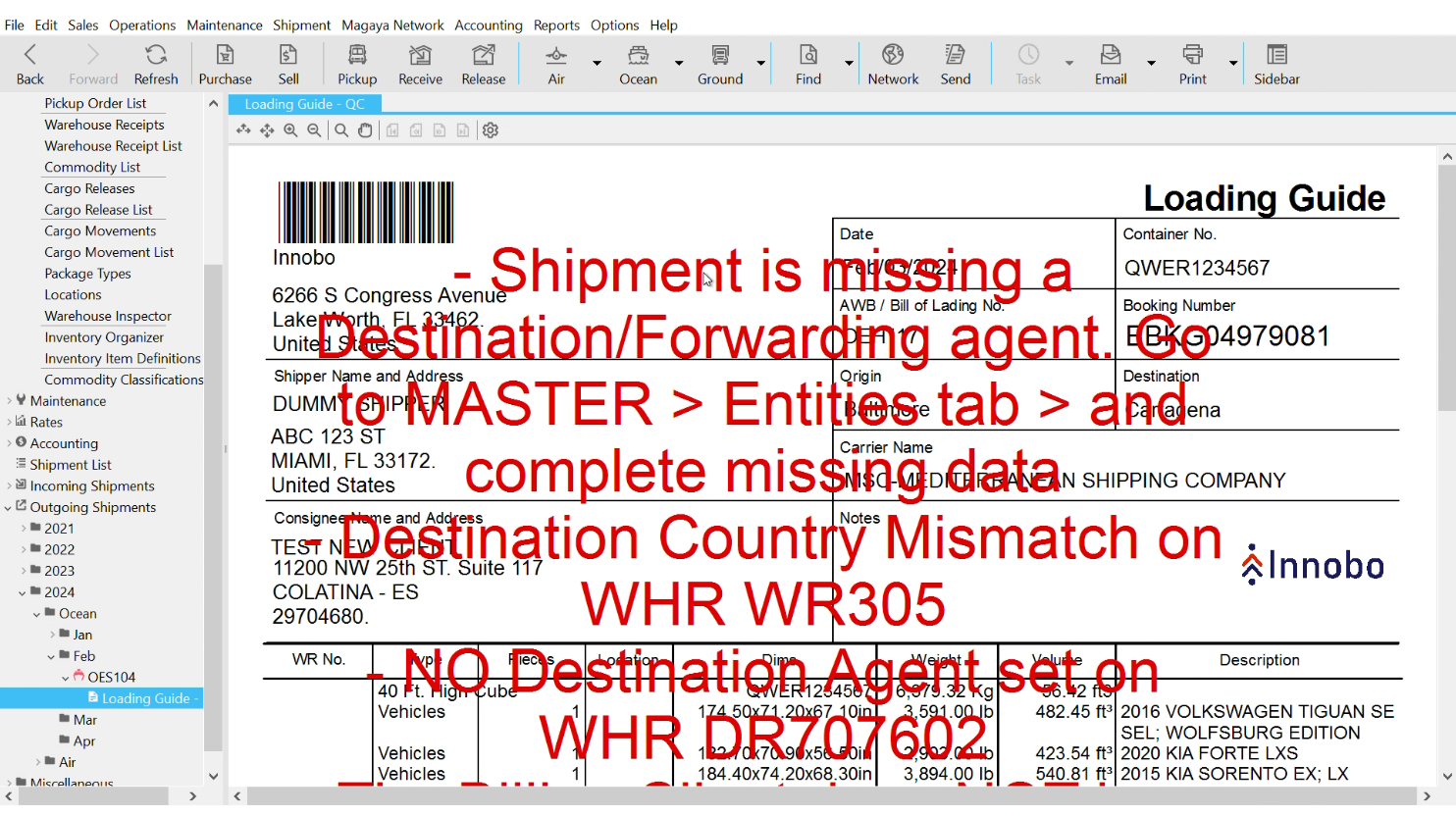Zoom out of the document
Image resolution: width=1456 pixels, height=816 pixels.
[x=314, y=129]
